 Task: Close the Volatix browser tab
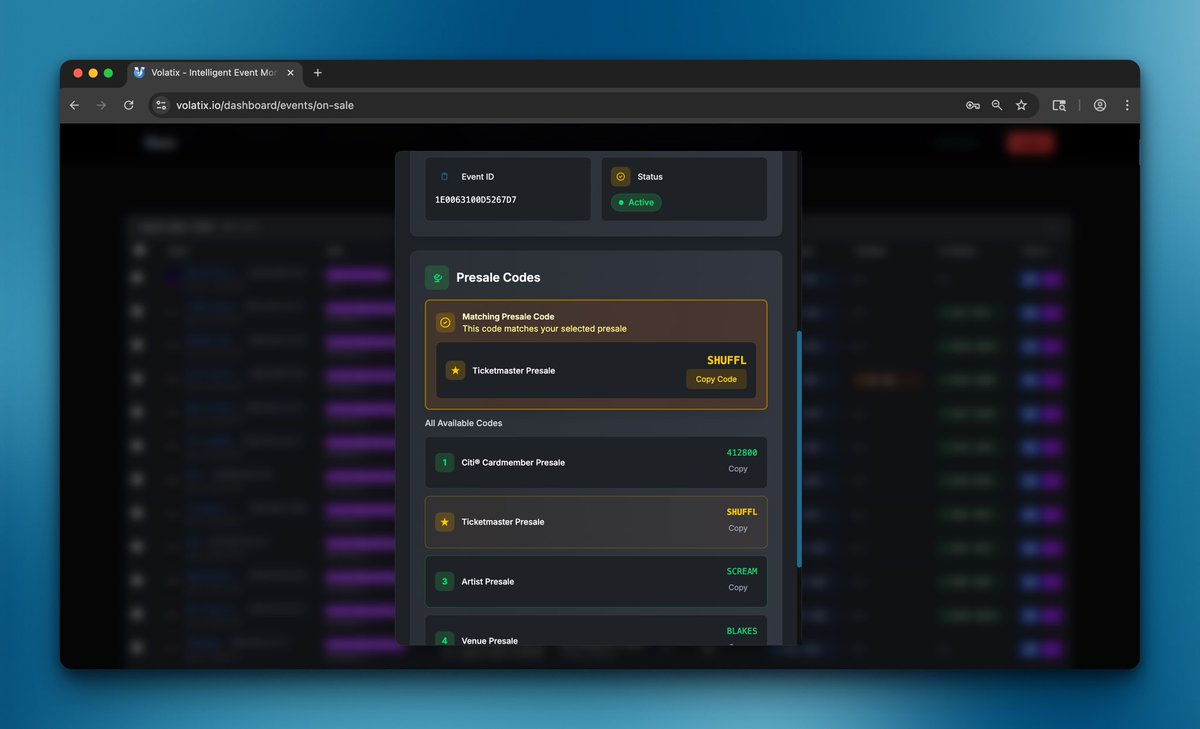(291, 73)
